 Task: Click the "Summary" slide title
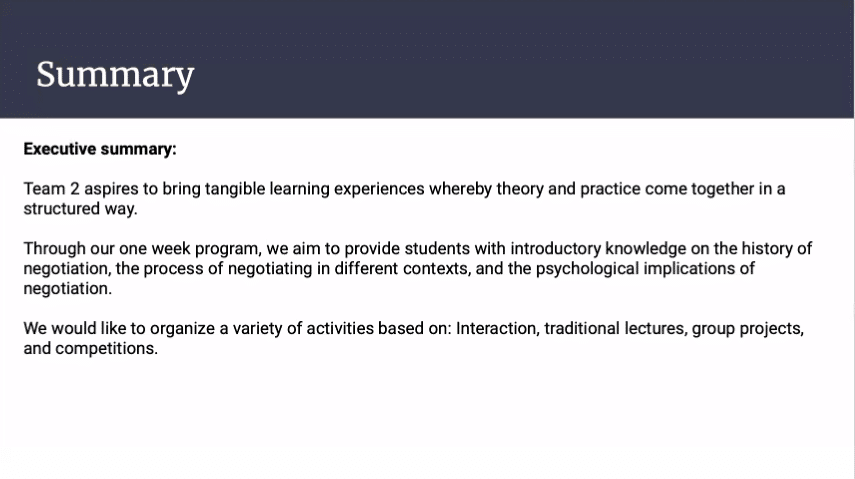click(115, 75)
